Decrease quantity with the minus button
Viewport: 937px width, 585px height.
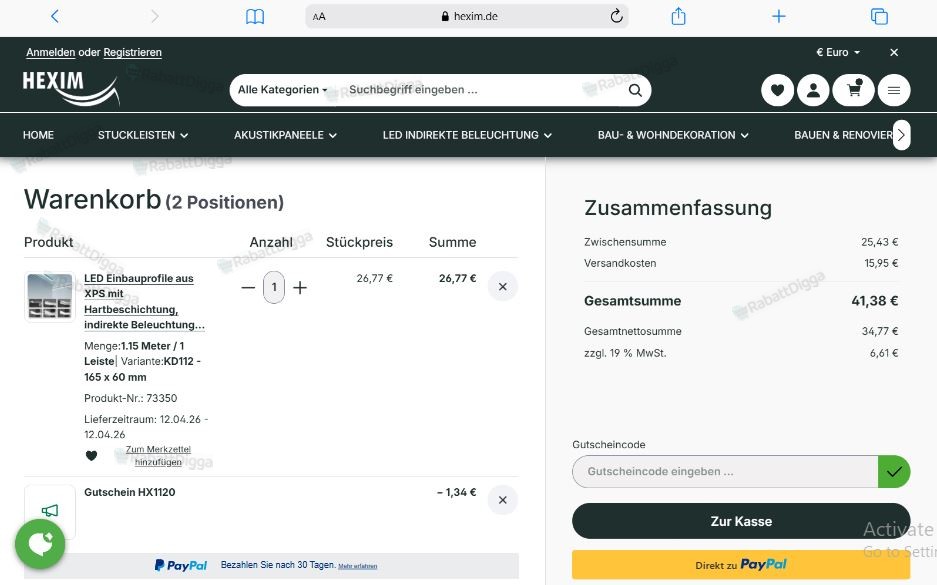248,287
